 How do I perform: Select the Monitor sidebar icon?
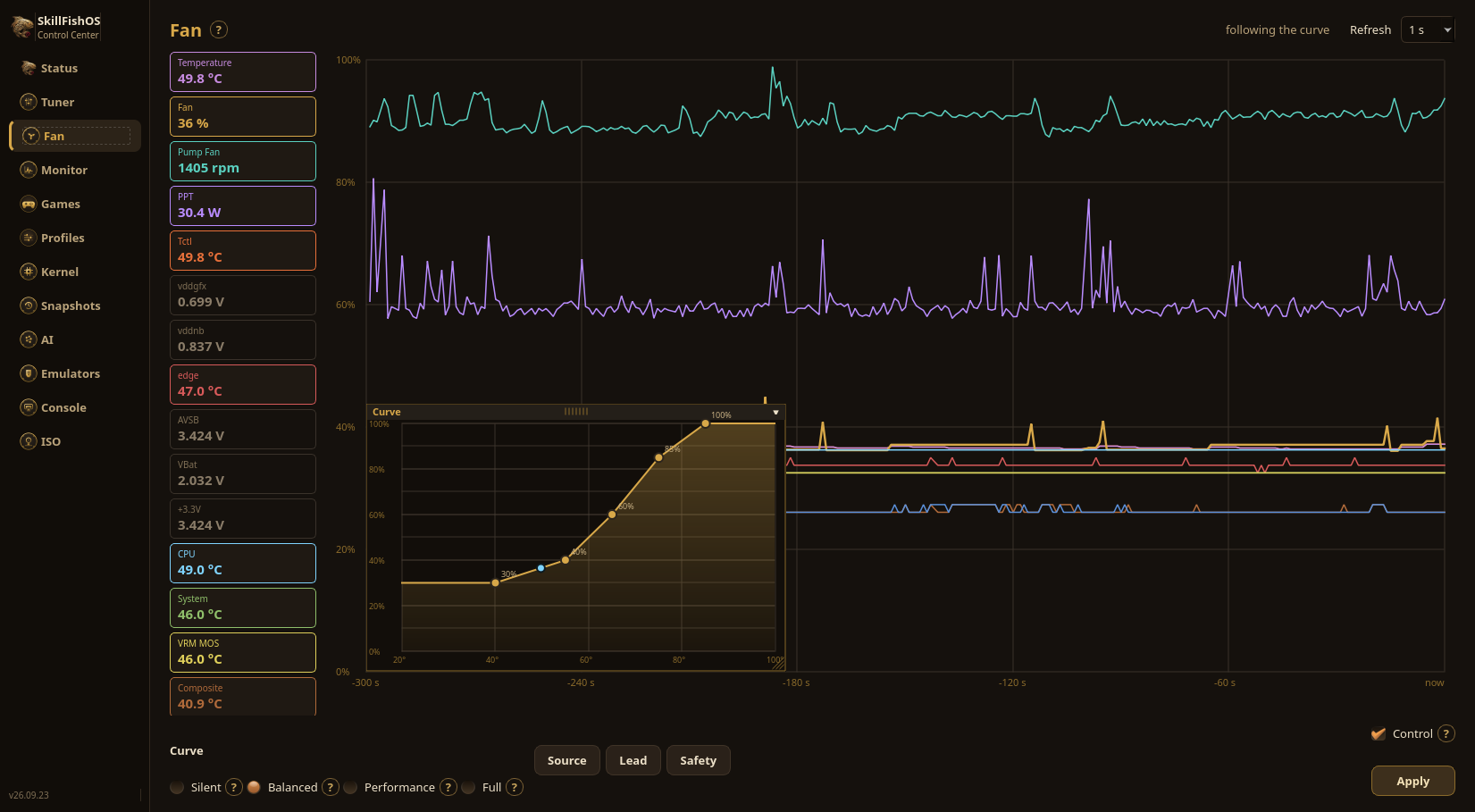click(x=29, y=170)
